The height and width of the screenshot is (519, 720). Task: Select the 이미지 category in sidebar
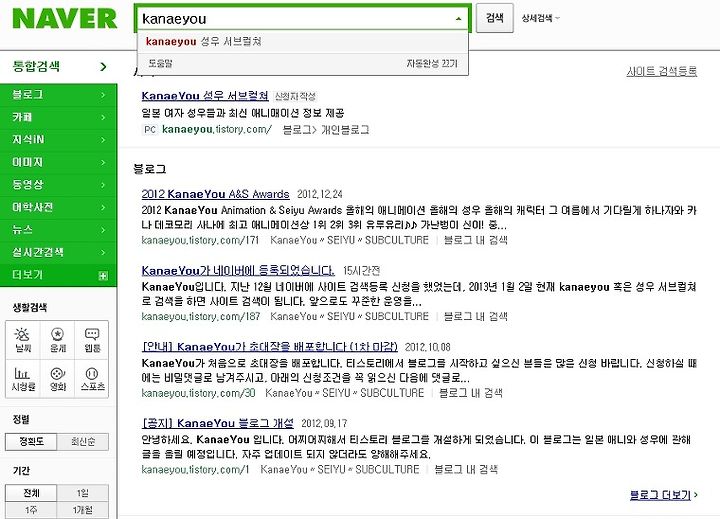coord(59,162)
